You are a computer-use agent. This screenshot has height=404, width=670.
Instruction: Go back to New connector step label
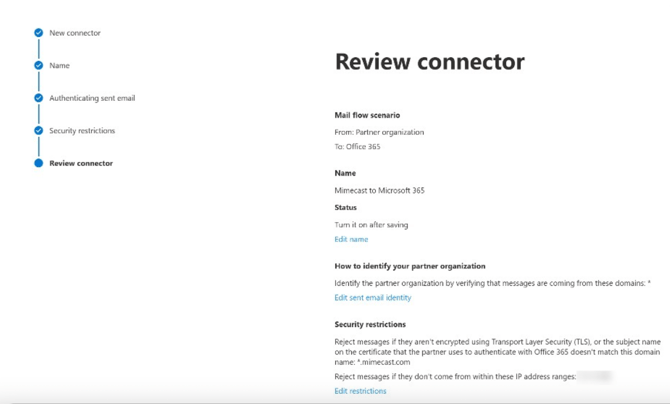pyautogui.click(x=75, y=33)
